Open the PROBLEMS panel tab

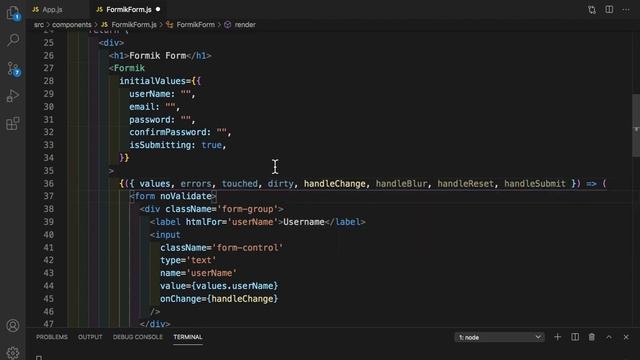pyautogui.click(x=52, y=337)
